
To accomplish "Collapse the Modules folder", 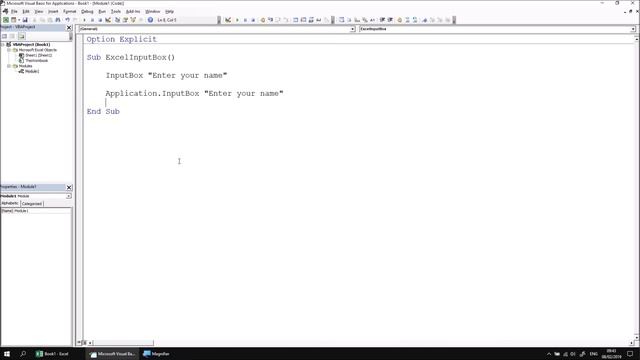I will pyautogui.click(x=9, y=66).
